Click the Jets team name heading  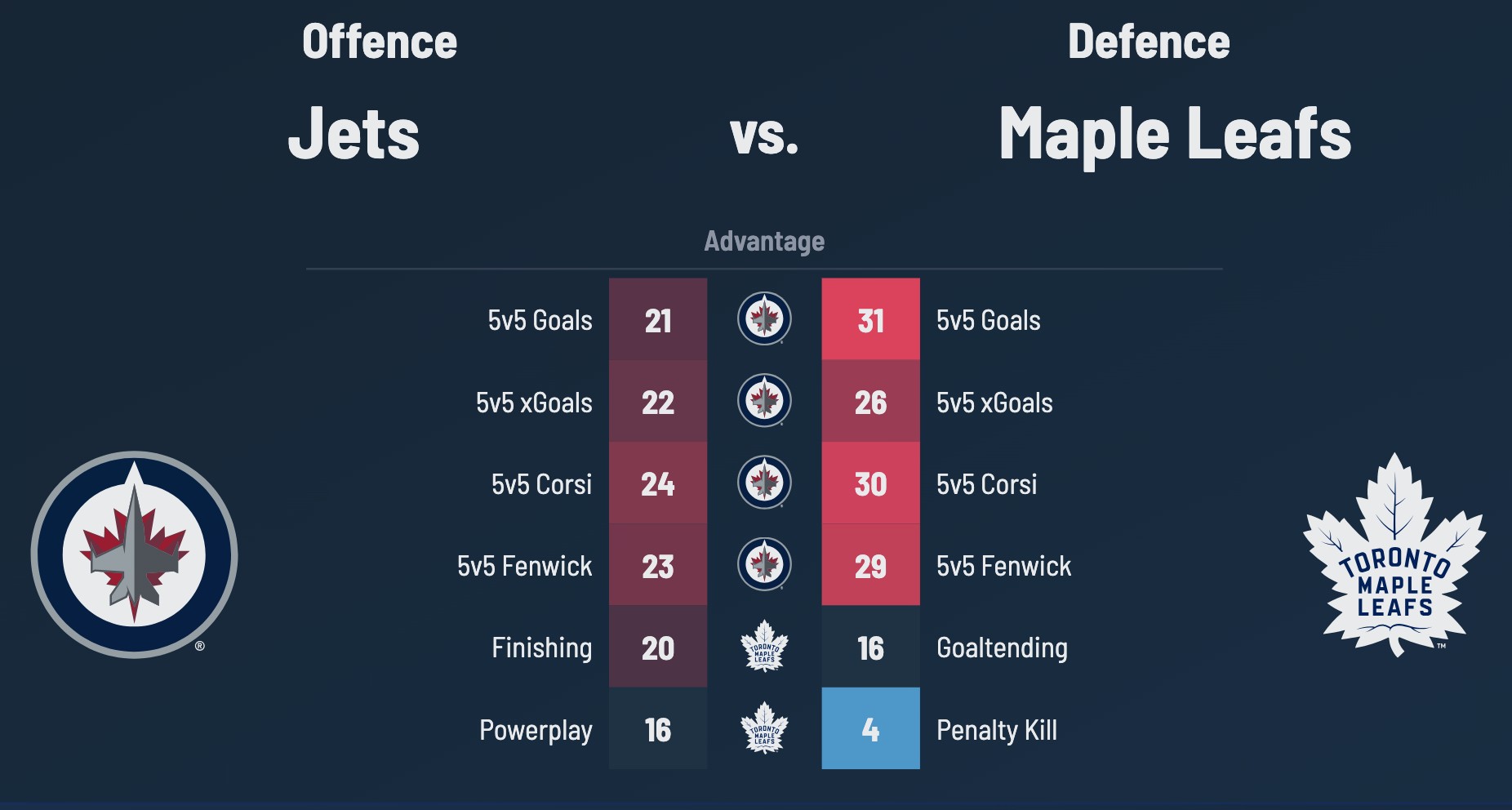point(354,134)
